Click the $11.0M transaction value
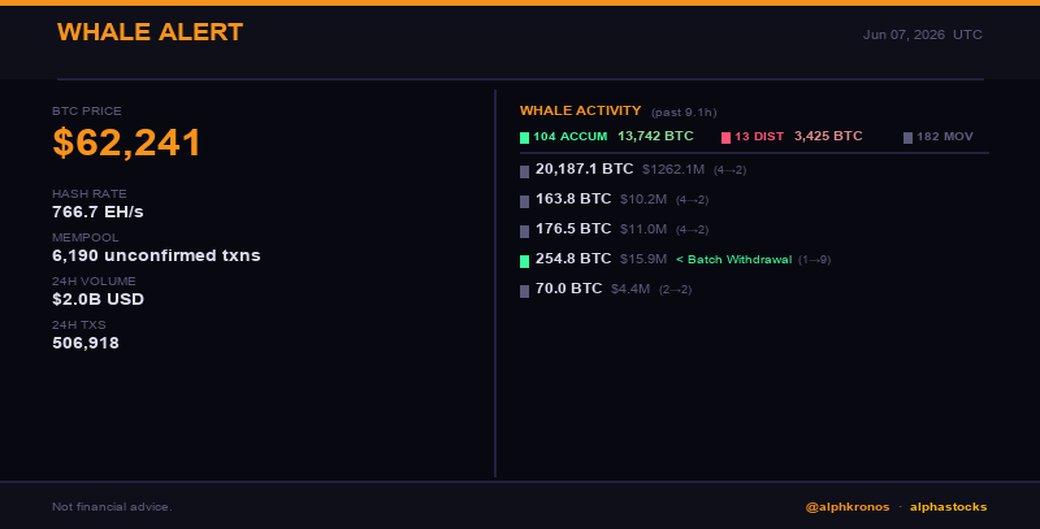 (643, 229)
